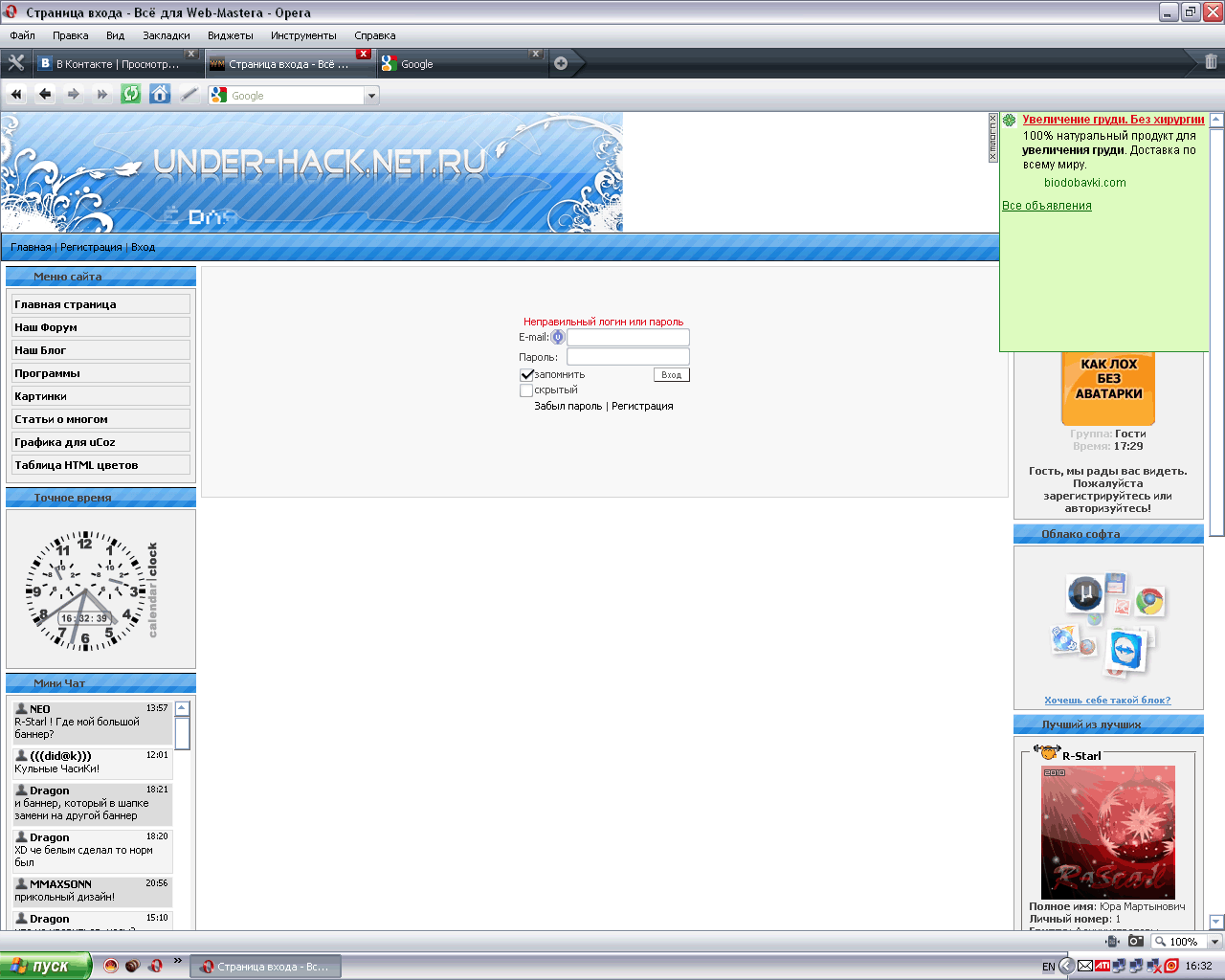This screenshot has width=1225, height=980.
Task: Open the Opera panels wrench icon
Action: click(x=15, y=63)
